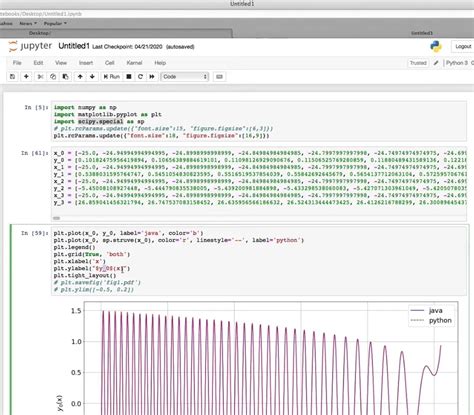Restart the kernel circular arrow icon
The height and width of the screenshot is (415, 474).
(140, 77)
